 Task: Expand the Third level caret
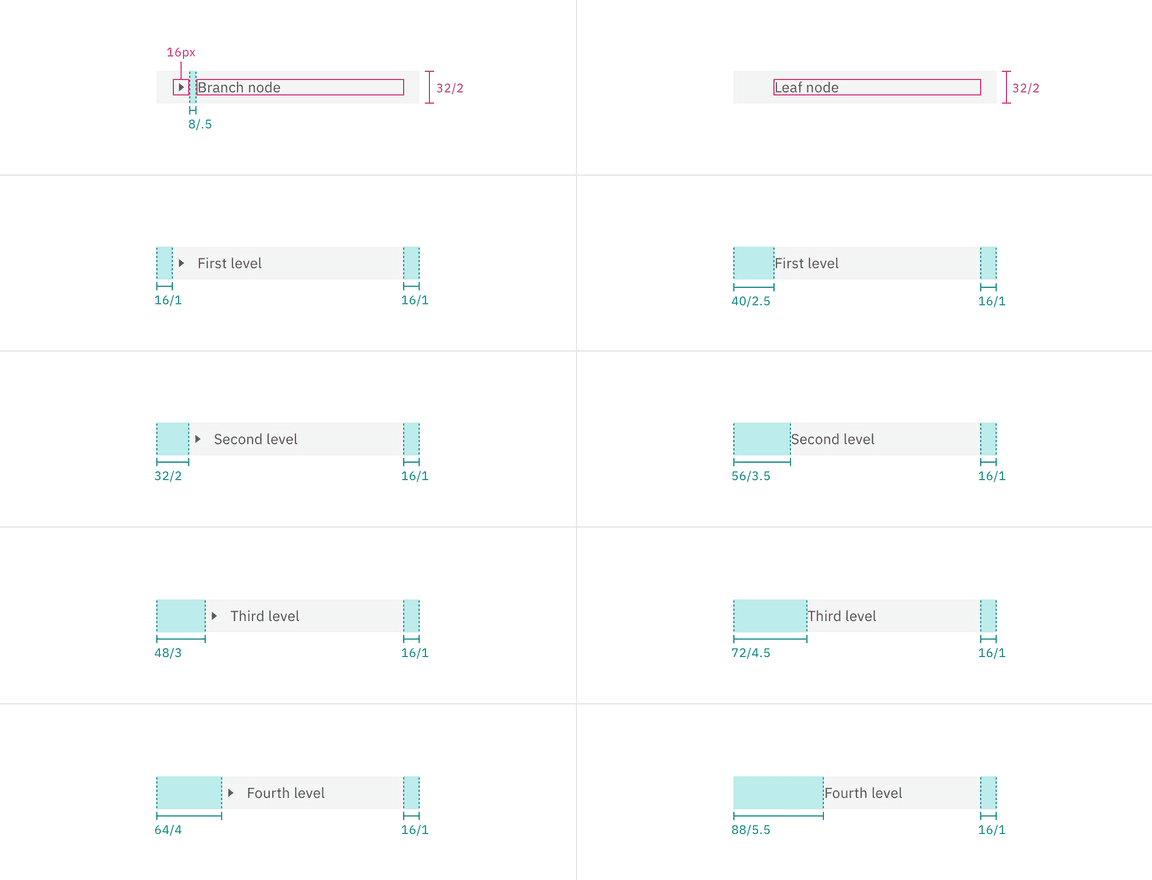click(x=214, y=616)
